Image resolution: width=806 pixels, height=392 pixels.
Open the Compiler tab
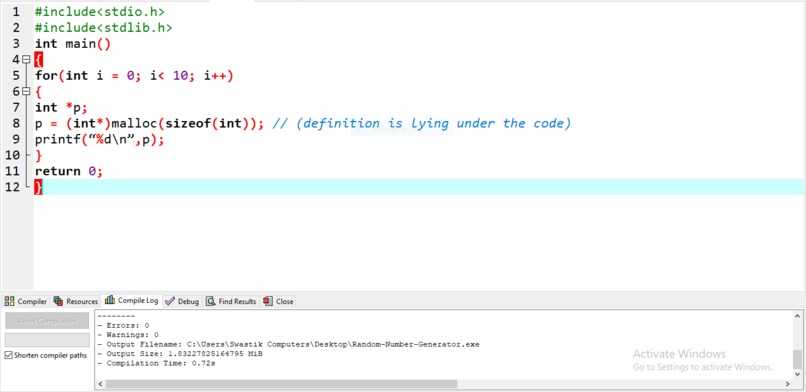pyautogui.click(x=26, y=302)
